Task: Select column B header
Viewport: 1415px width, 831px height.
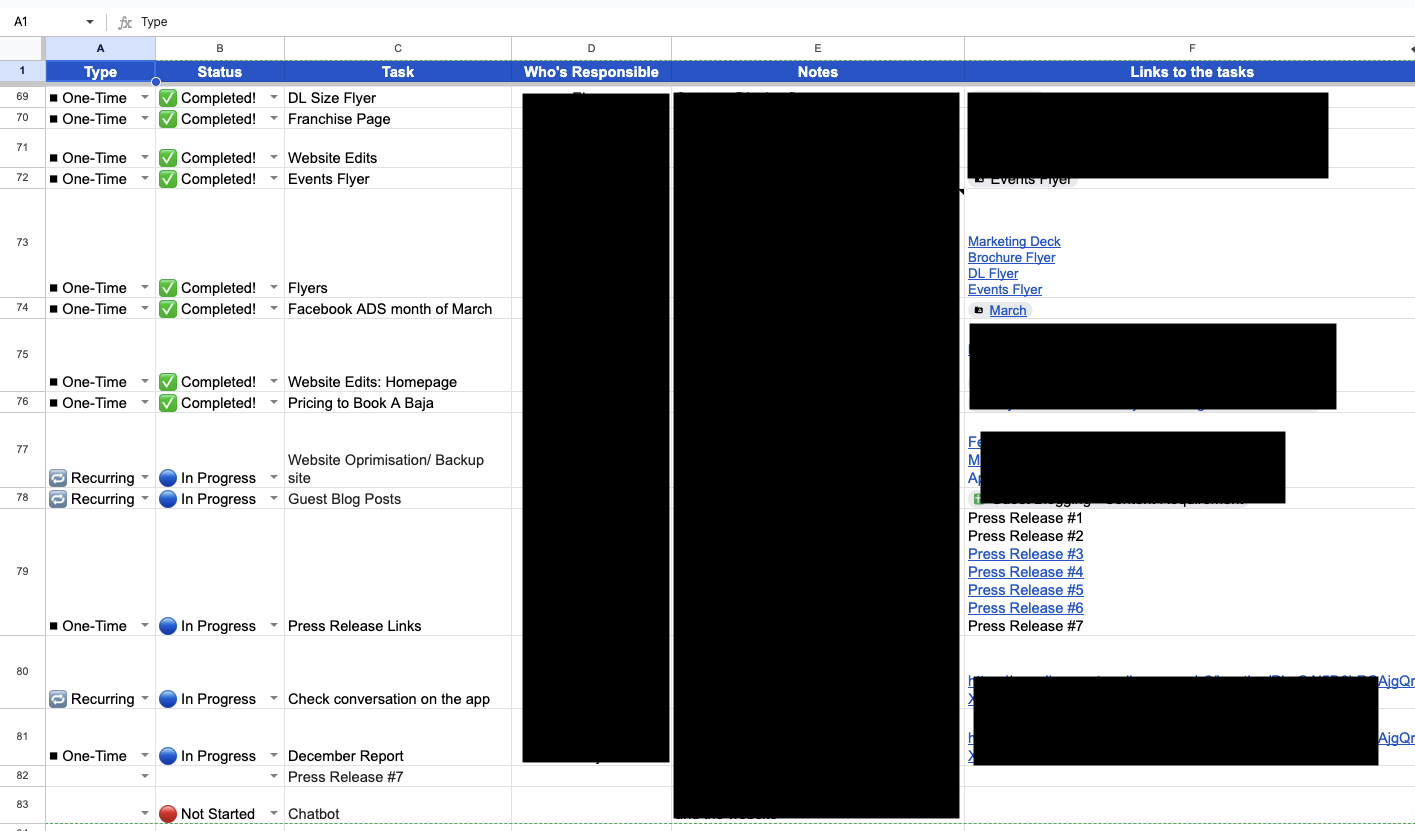Action: pos(220,48)
